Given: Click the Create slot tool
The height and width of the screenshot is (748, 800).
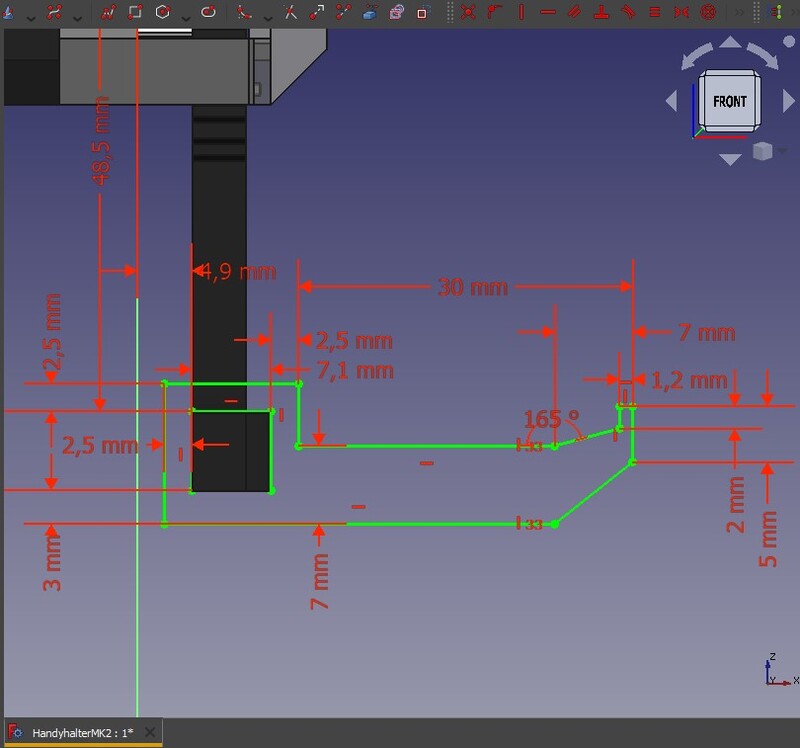Looking at the screenshot, I should 208,12.
